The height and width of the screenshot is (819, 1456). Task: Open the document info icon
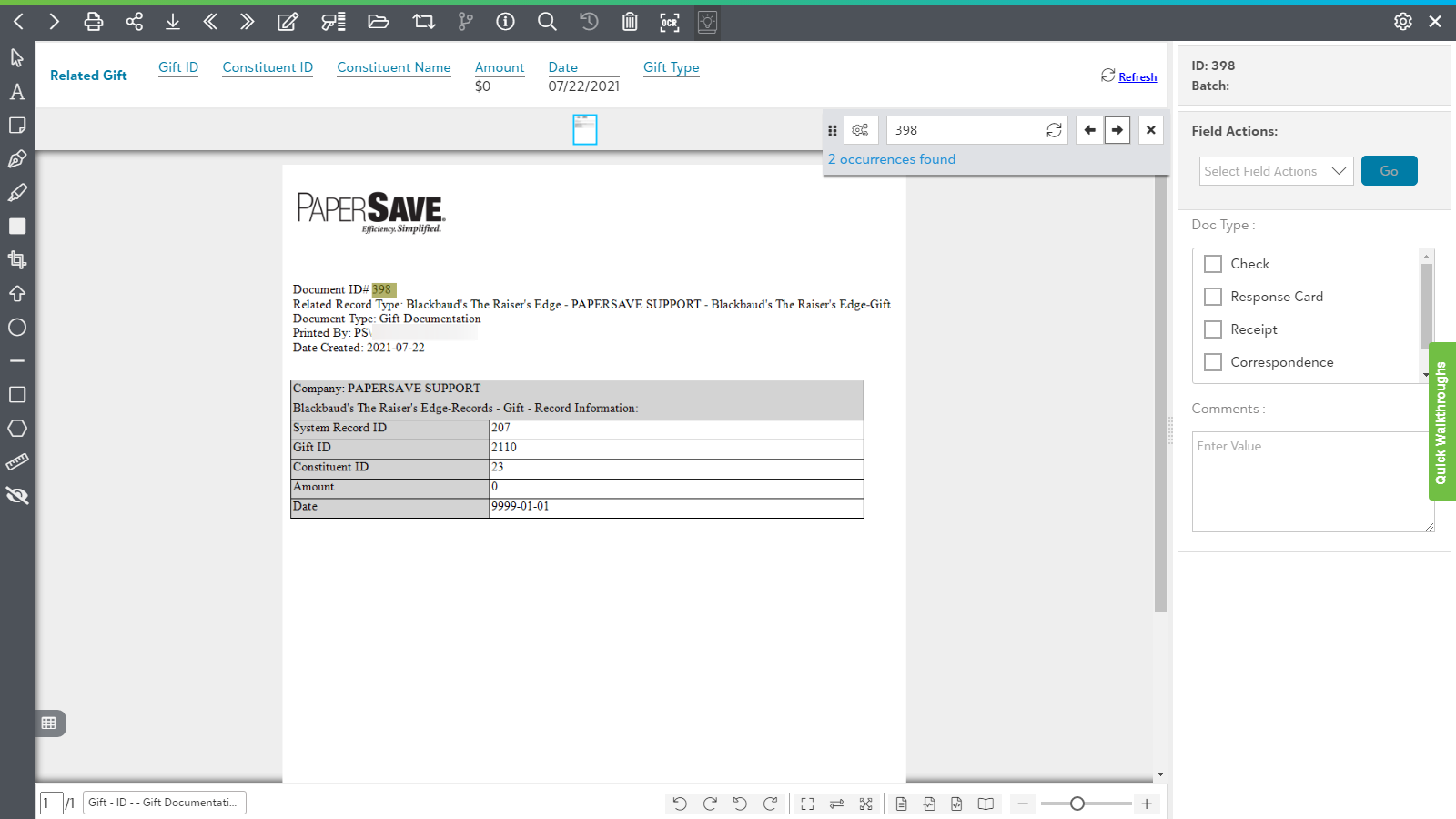[x=505, y=22]
